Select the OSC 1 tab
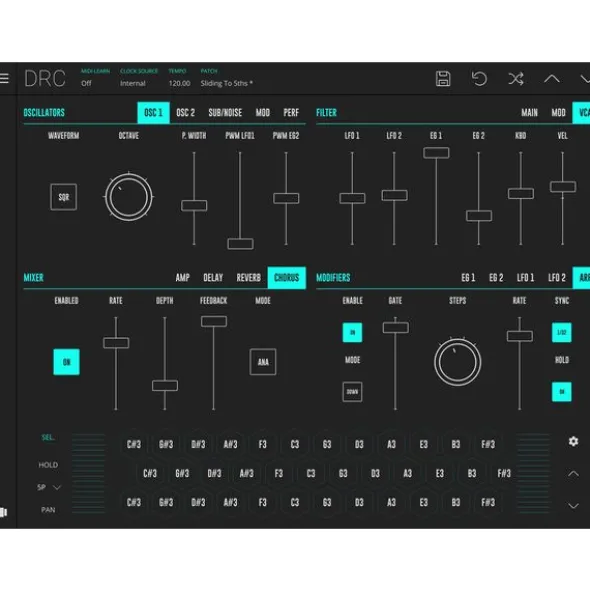 [153, 113]
